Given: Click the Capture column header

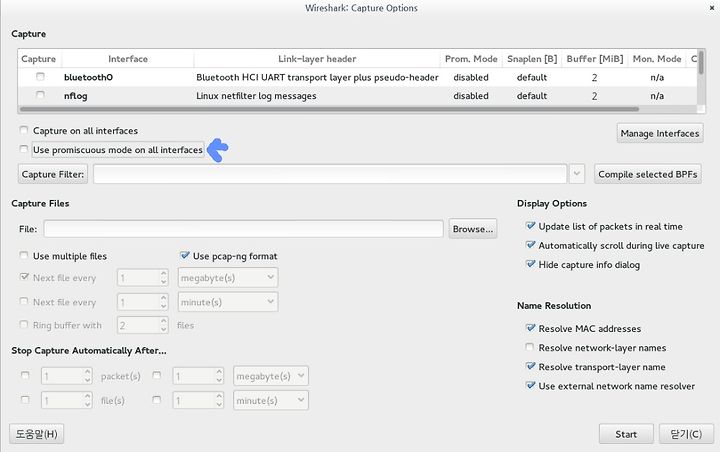Looking at the screenshot, I should [x=39, y=59].
